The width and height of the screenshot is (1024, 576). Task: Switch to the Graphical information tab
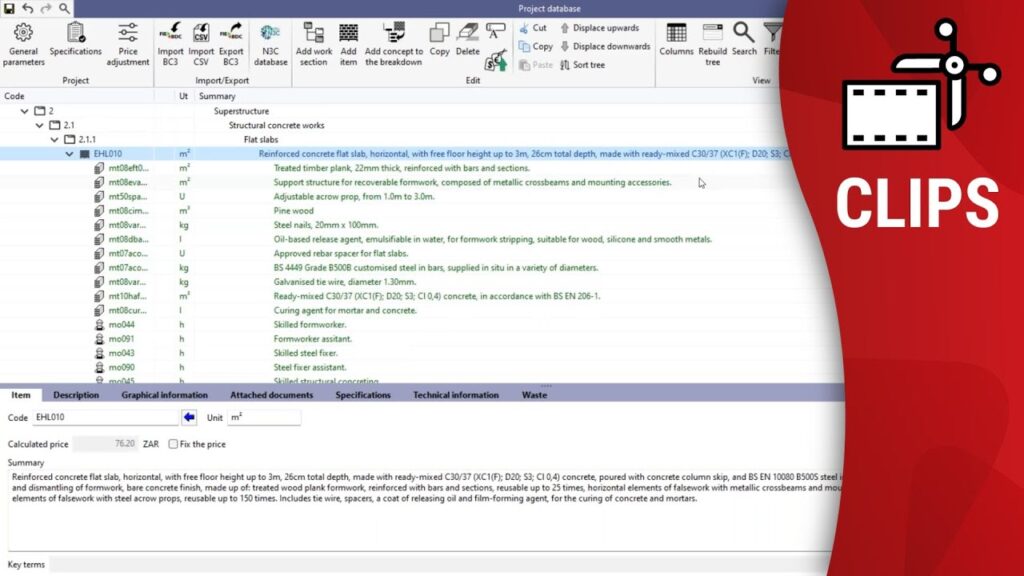(x=164, y=395)
